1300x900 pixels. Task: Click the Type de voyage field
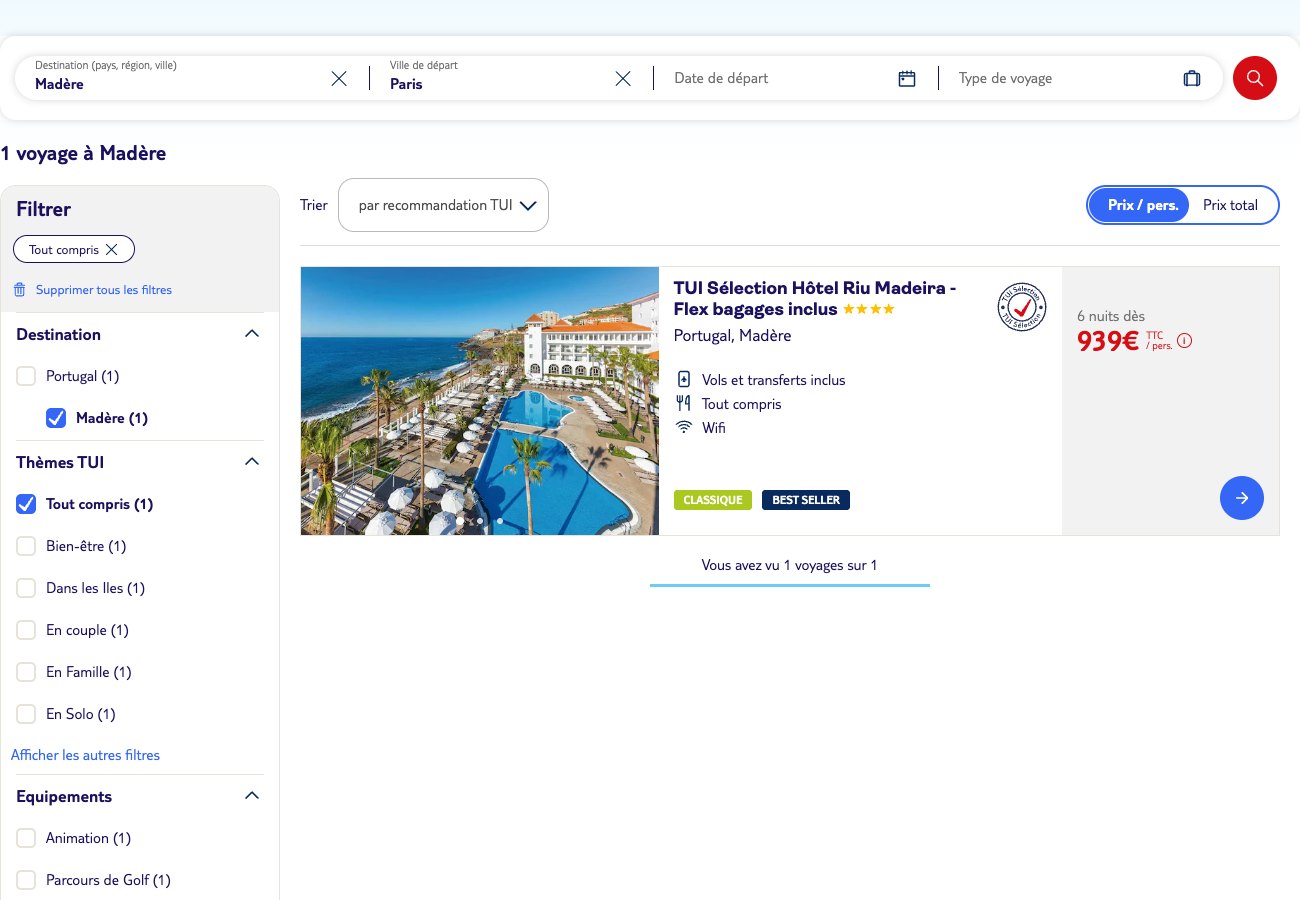[1079, 78]
